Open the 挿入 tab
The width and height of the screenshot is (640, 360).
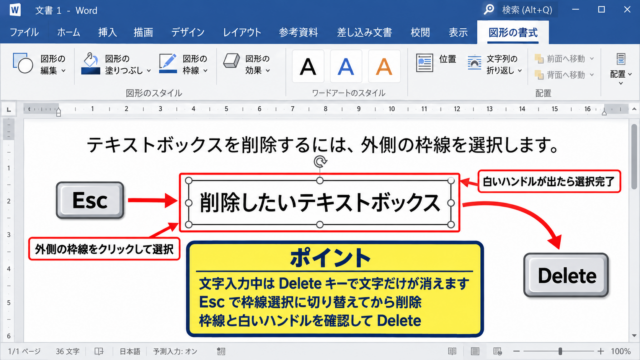107,33
